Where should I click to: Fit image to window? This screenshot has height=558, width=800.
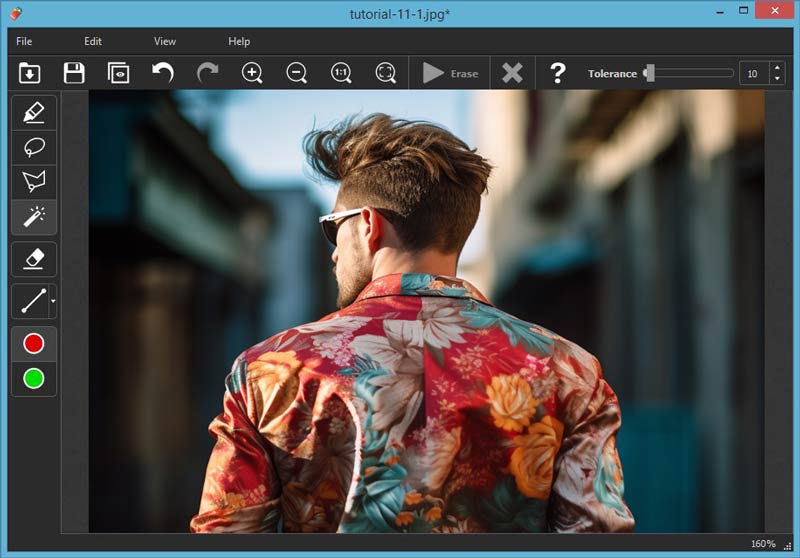pyautogui.click(x=386, y=73)
